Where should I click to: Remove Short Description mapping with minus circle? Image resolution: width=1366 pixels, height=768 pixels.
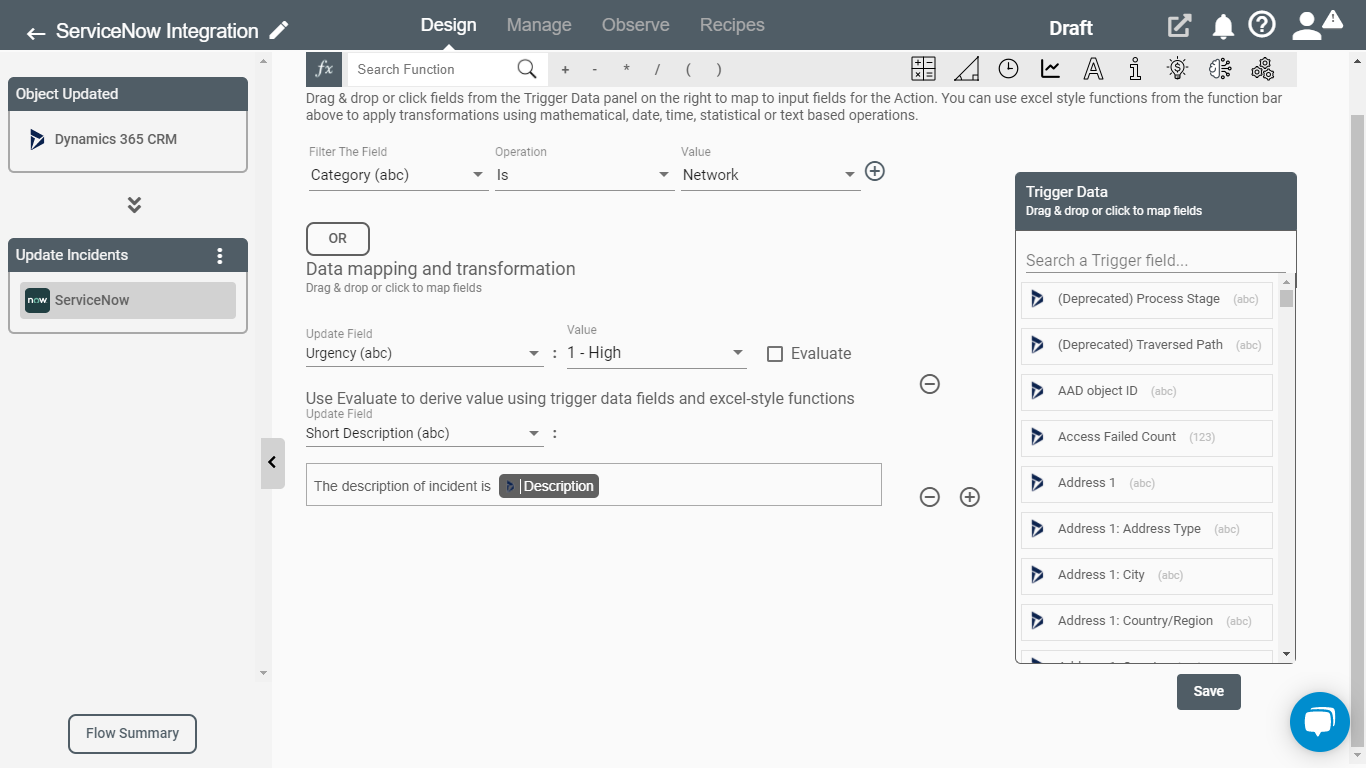coord(930,497)
